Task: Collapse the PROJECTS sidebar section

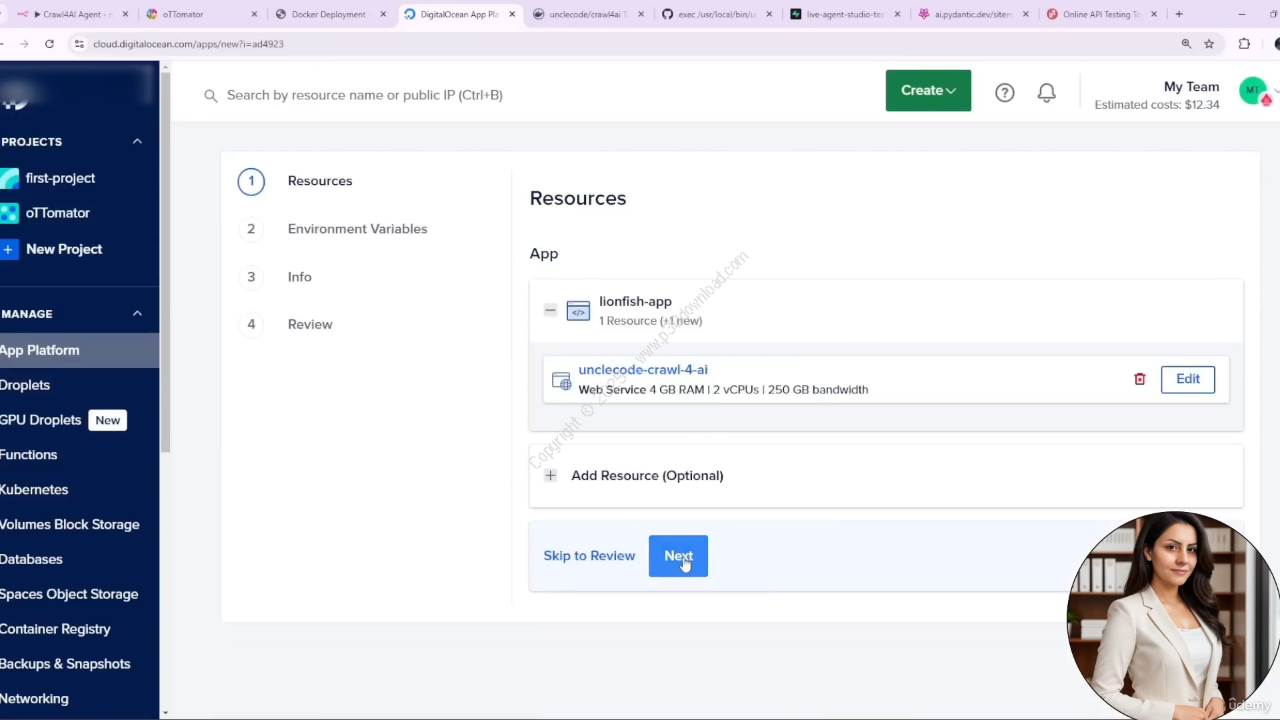Action: (137, 142)
